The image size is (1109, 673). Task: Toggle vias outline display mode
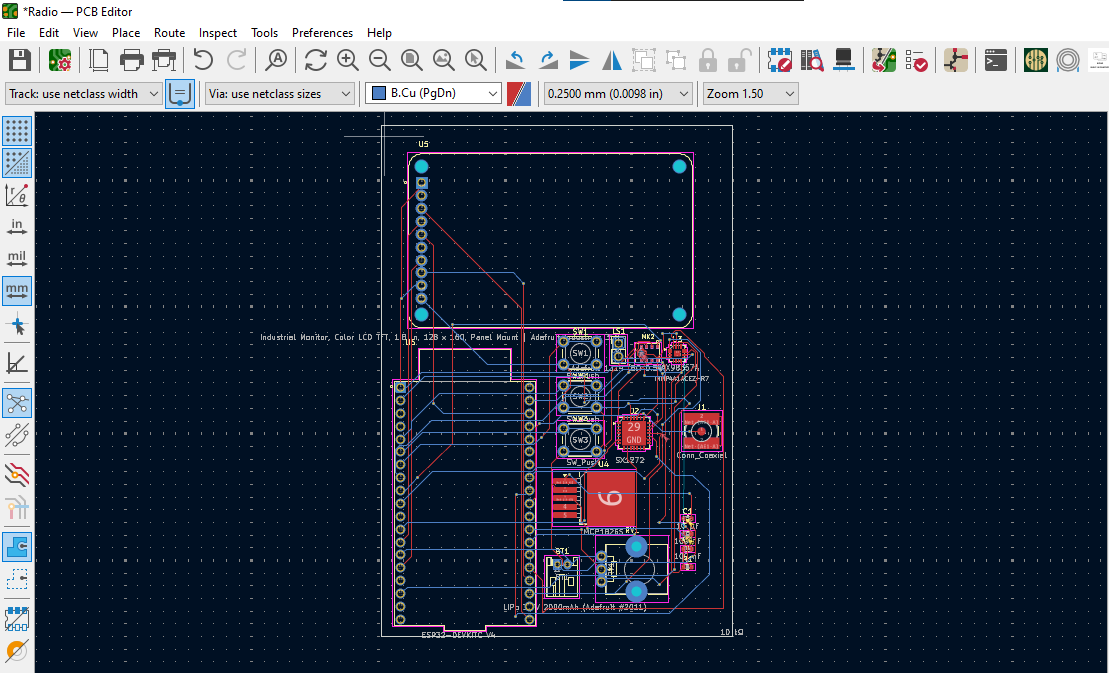point(17,650)
